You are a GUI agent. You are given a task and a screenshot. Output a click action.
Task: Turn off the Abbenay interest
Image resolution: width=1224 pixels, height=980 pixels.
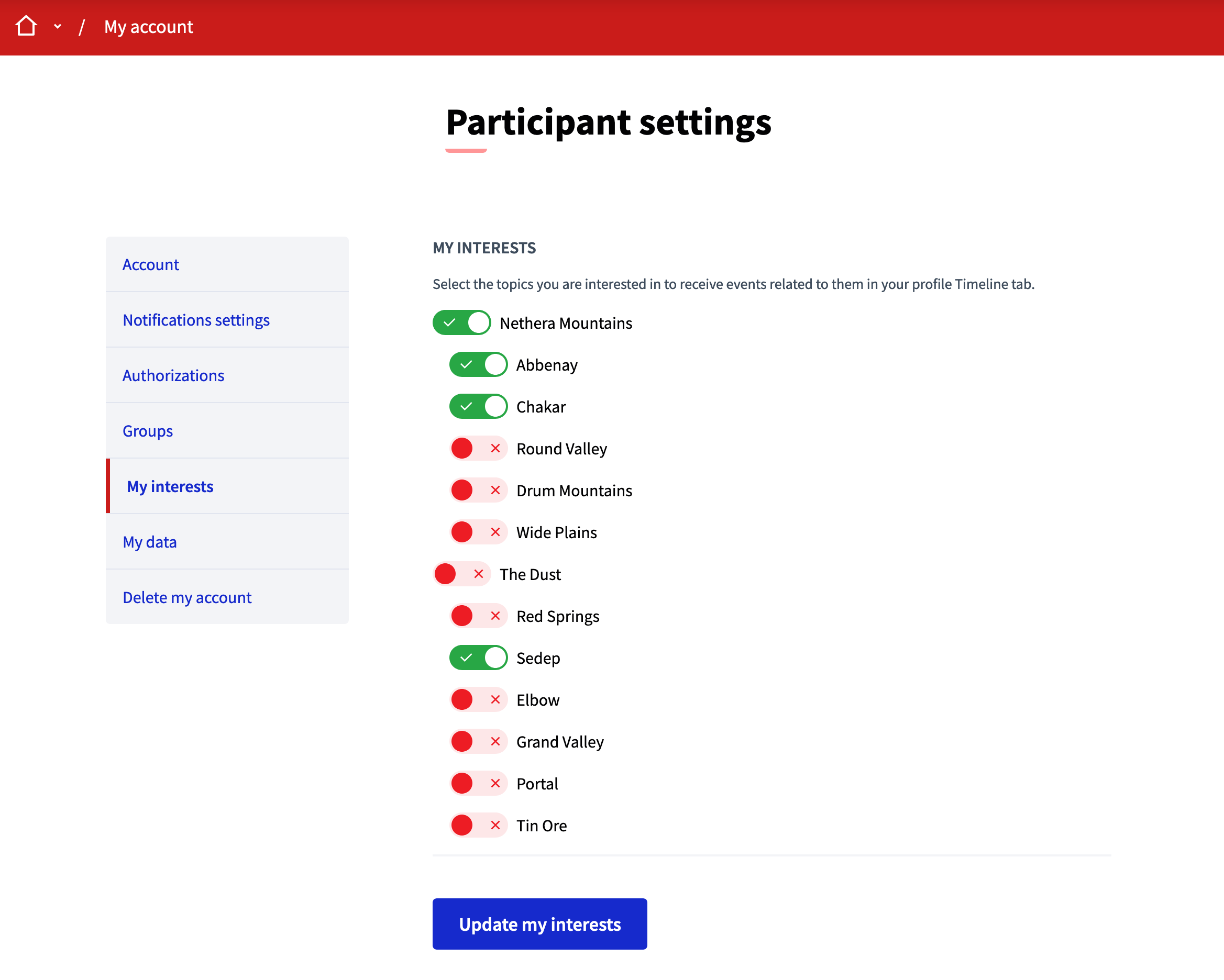(x=478, y=365)
